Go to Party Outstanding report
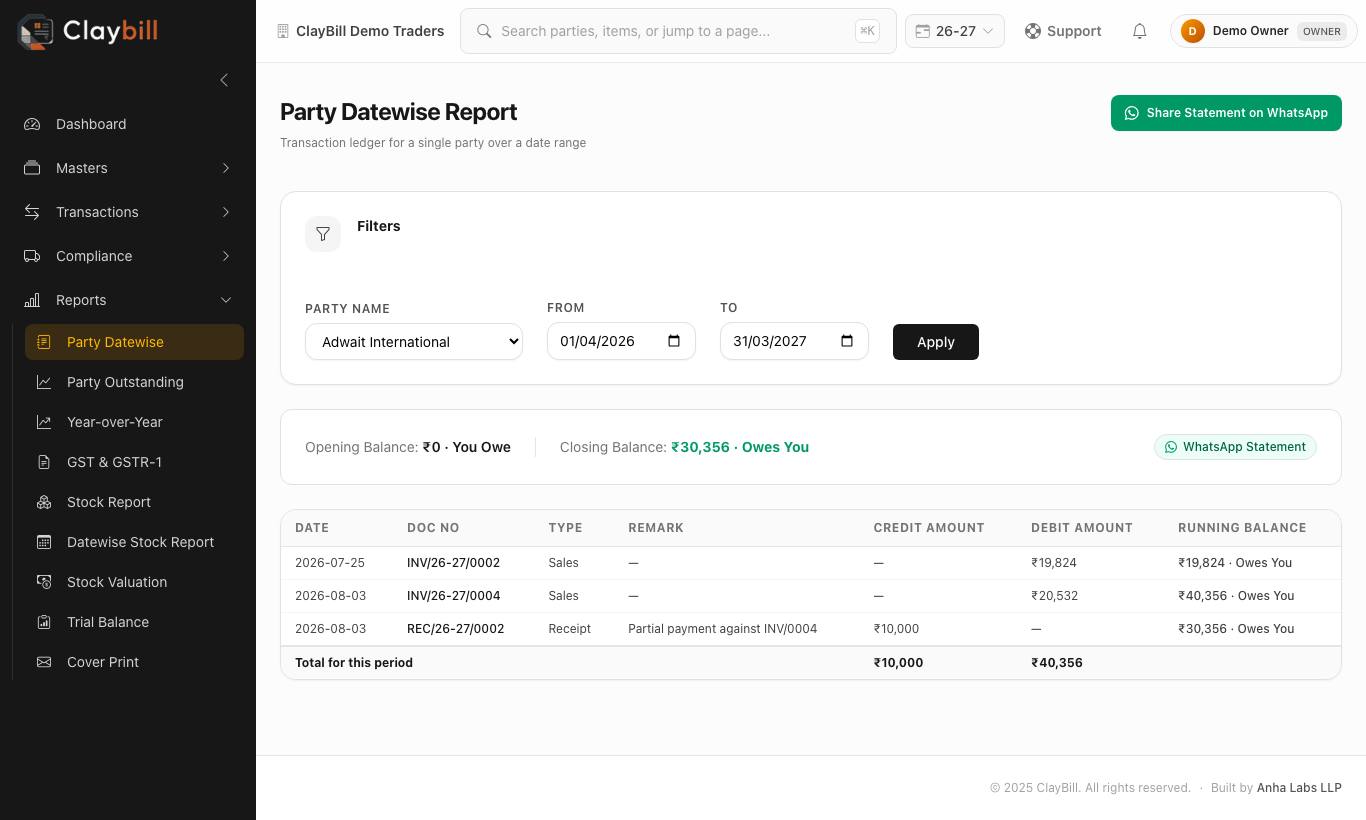 (134, 382)
